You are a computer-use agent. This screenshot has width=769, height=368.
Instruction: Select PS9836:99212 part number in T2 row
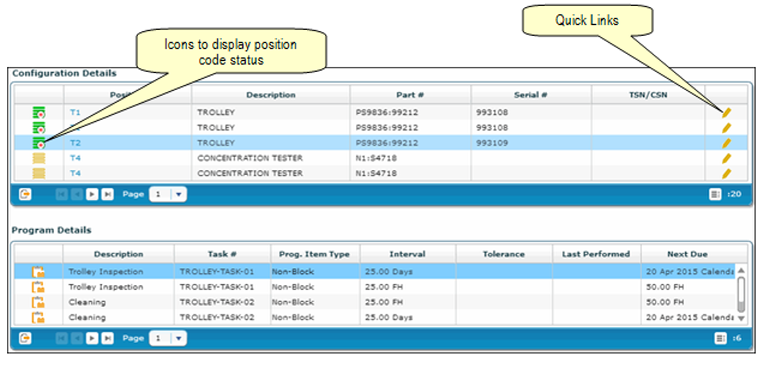pos(387,143)
